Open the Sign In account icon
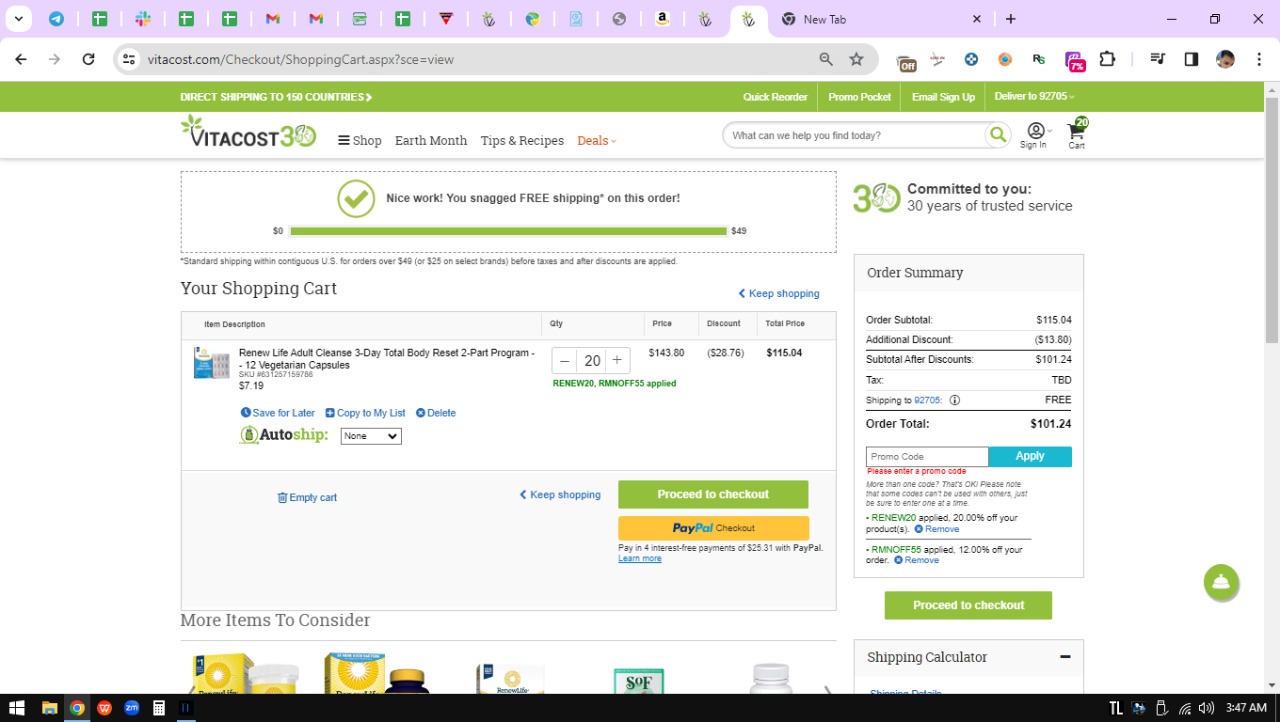Viewport: 1280px width, 722px height. (1034, 135)
